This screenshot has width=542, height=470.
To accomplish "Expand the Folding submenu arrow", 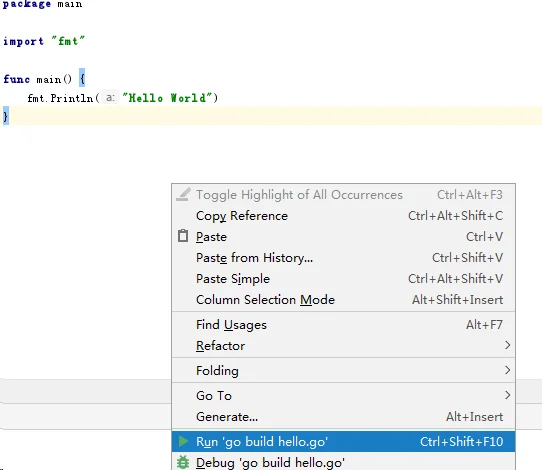I will tap(507, 370).
